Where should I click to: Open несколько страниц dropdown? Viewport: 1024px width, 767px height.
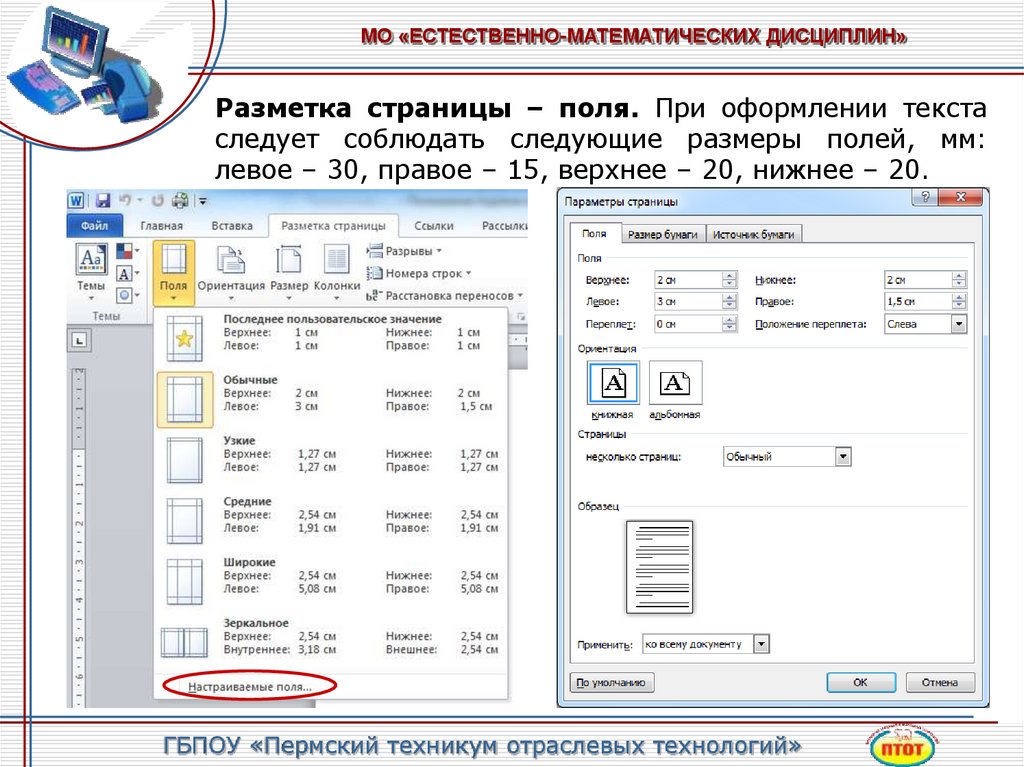tap(787, 457)
